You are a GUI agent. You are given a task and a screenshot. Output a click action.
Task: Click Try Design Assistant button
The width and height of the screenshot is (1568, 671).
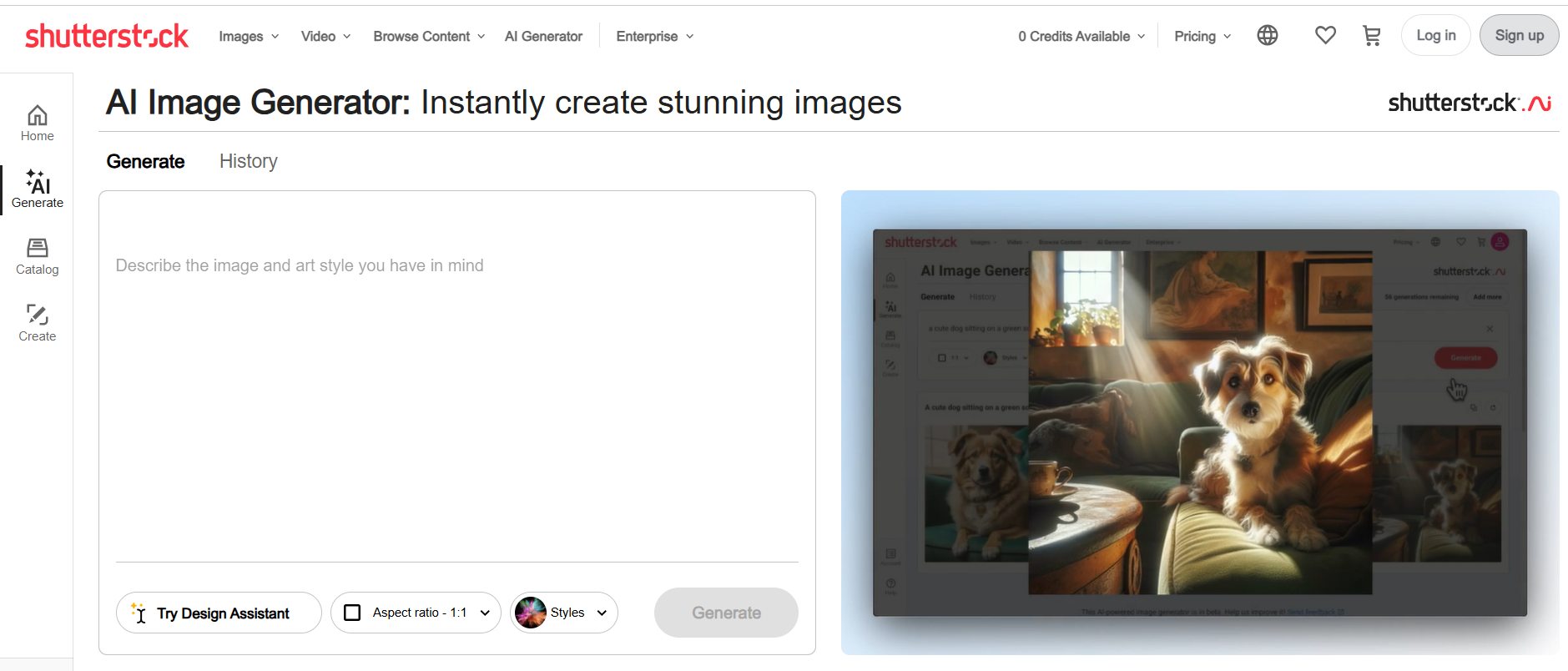click(219, 613)
